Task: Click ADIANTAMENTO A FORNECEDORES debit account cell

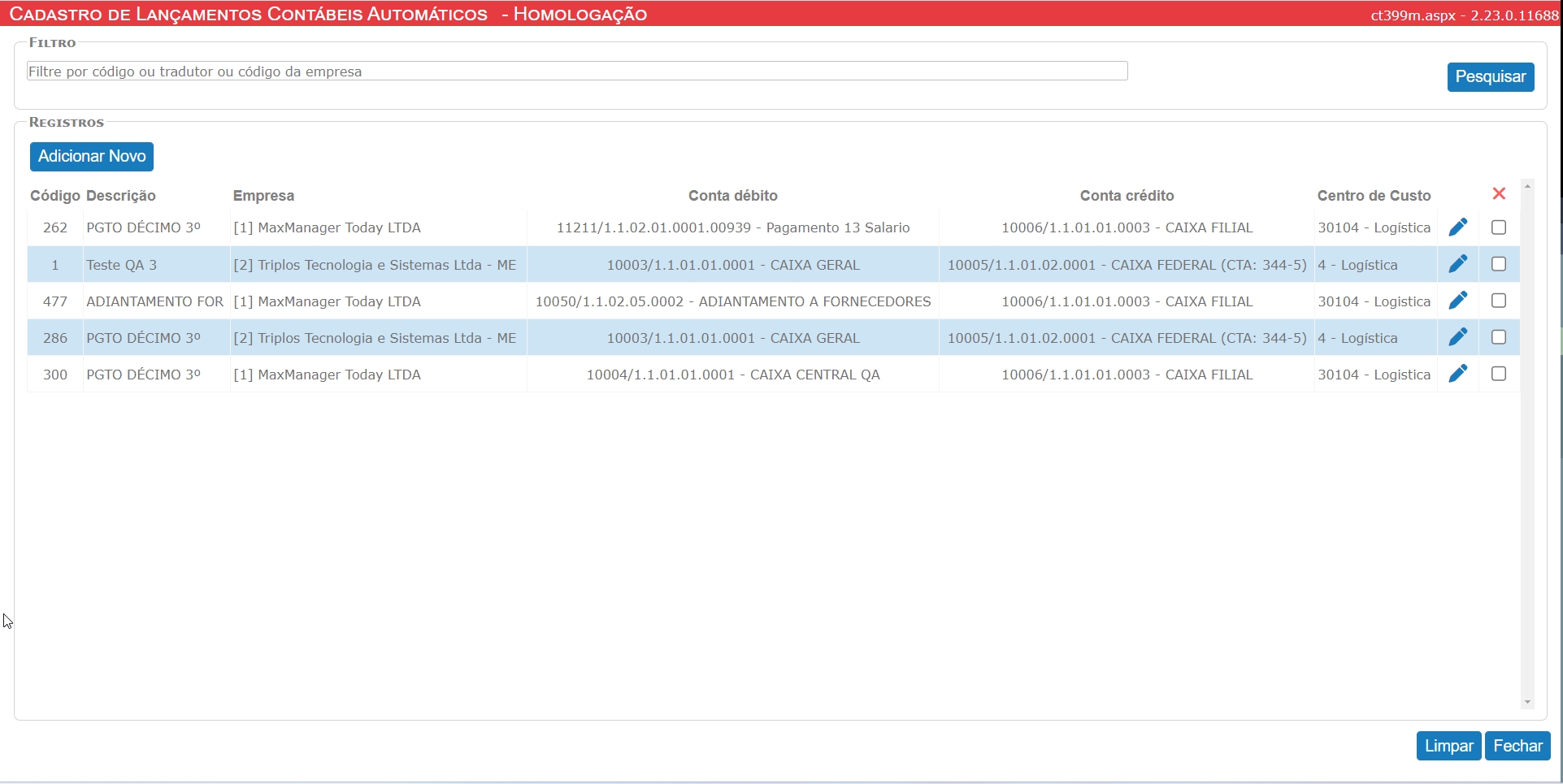Action: (733, 301)
